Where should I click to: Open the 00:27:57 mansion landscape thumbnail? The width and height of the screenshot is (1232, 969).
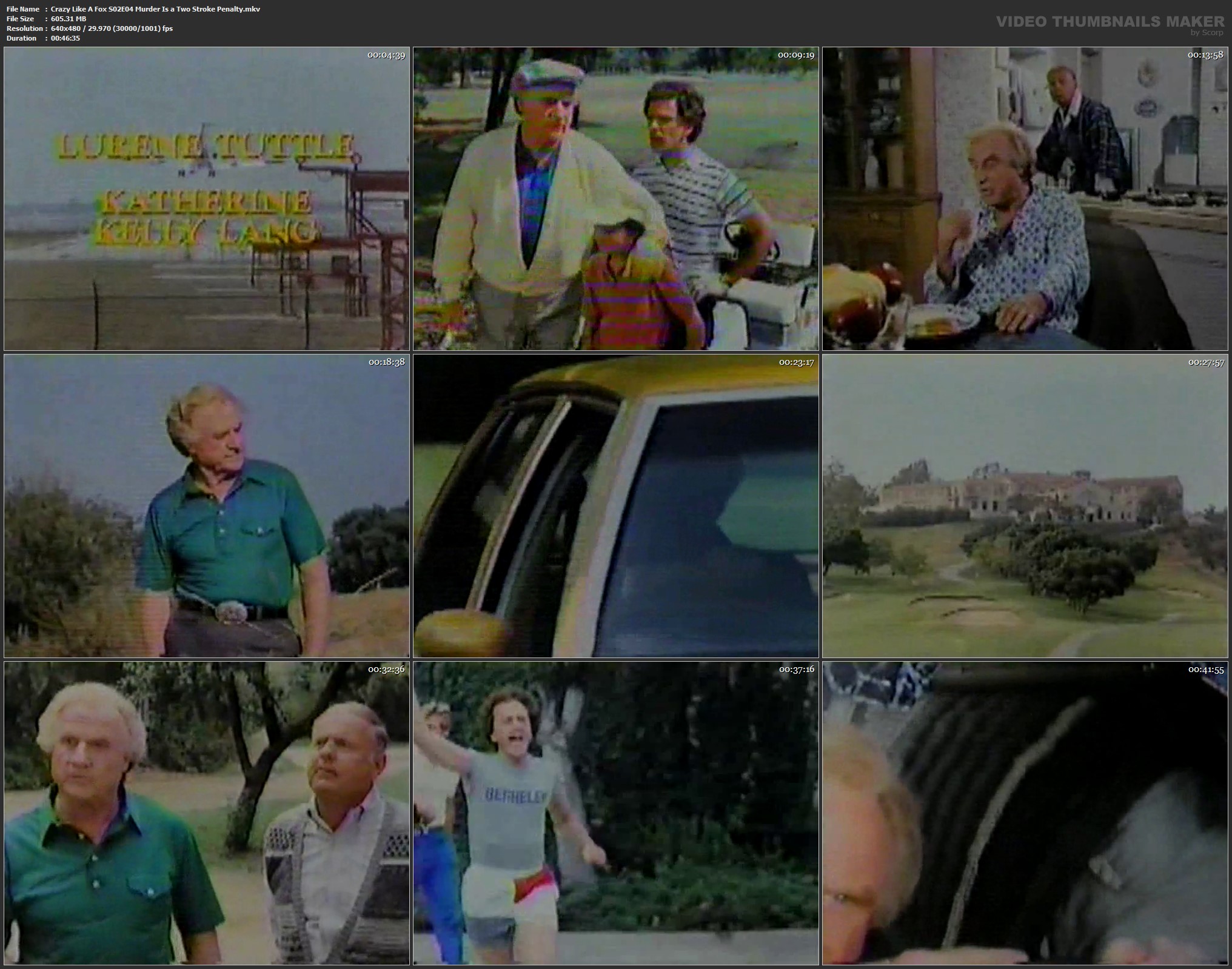point(1025,506)
